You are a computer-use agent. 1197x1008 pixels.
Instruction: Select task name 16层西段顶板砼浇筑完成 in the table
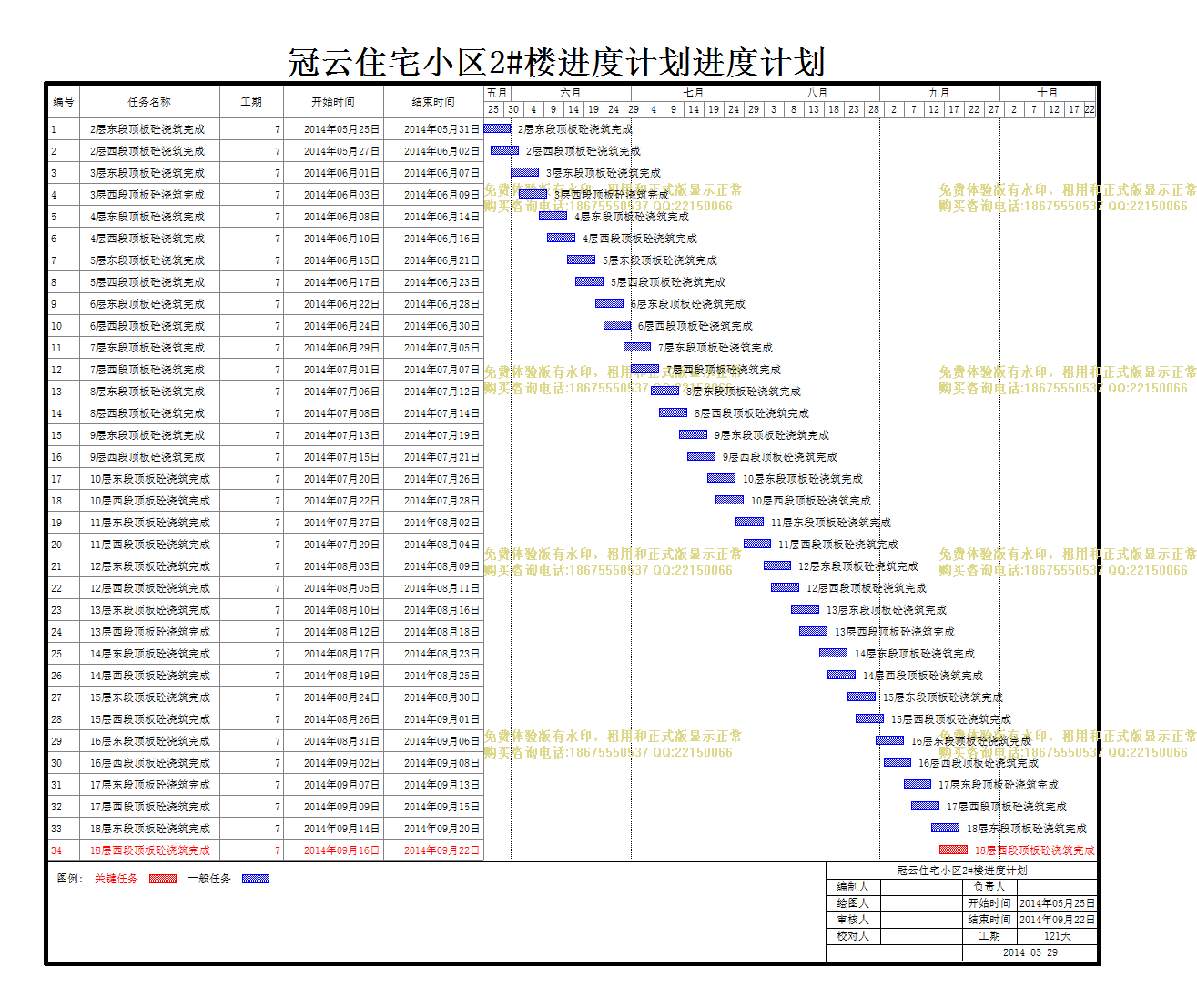pyautogui.click(x=149, y=763)
